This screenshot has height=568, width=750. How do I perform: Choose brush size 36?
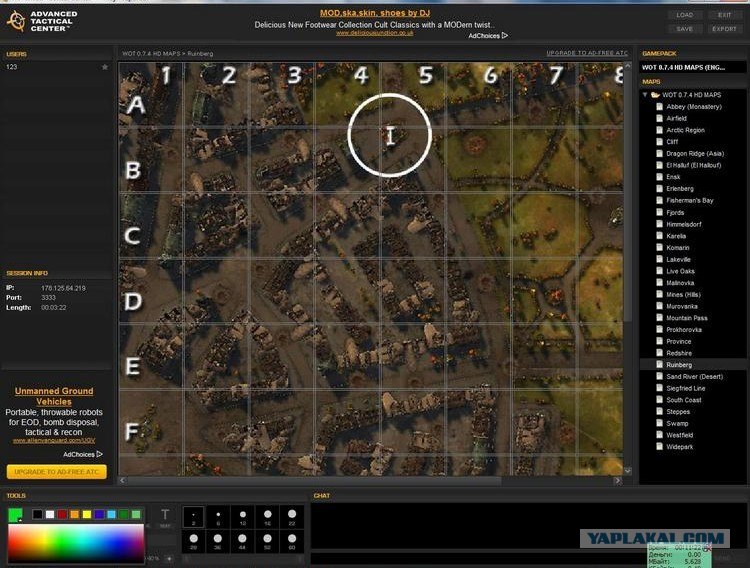tap(218, 541)
